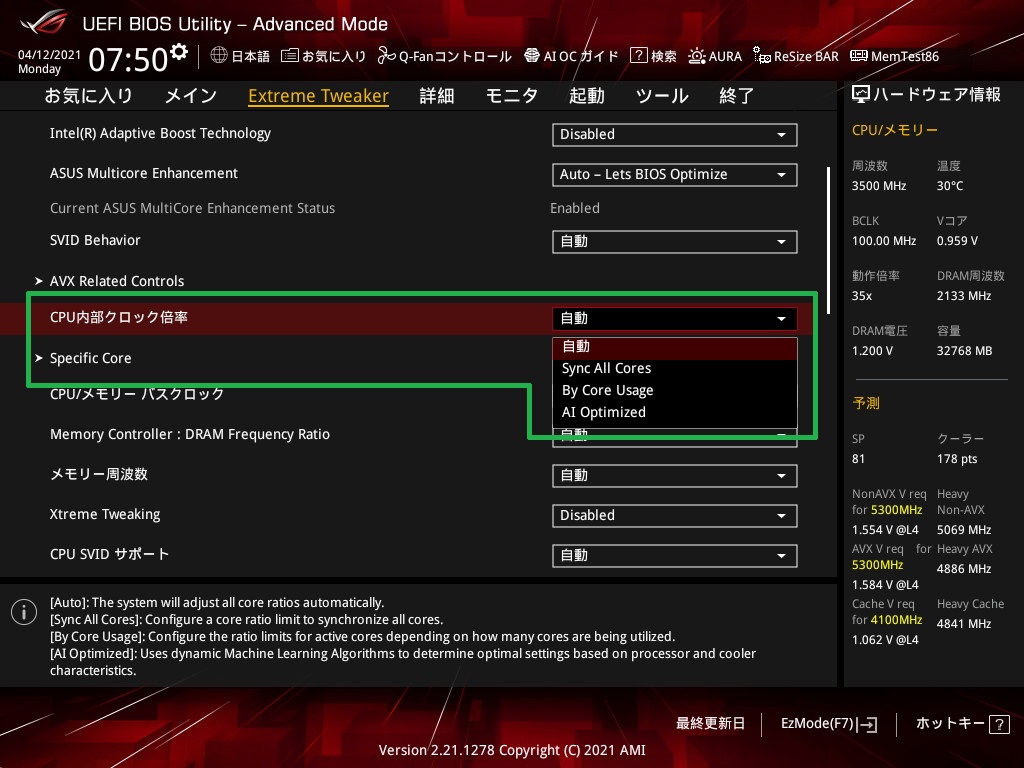
Task: Select By Core Usage option
Action: click(675, 391)
